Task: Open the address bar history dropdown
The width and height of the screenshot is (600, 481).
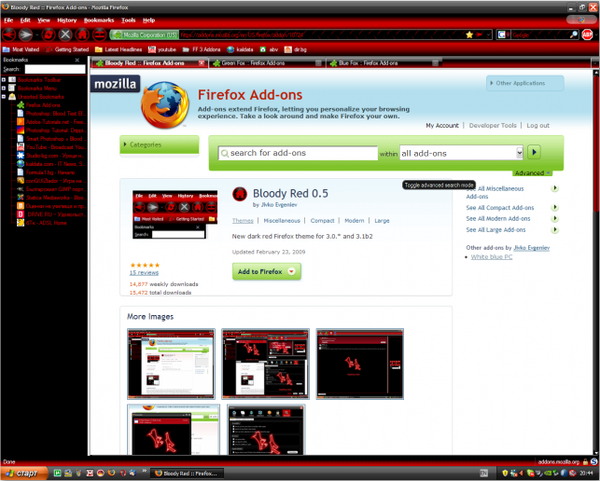Action: 488,35
